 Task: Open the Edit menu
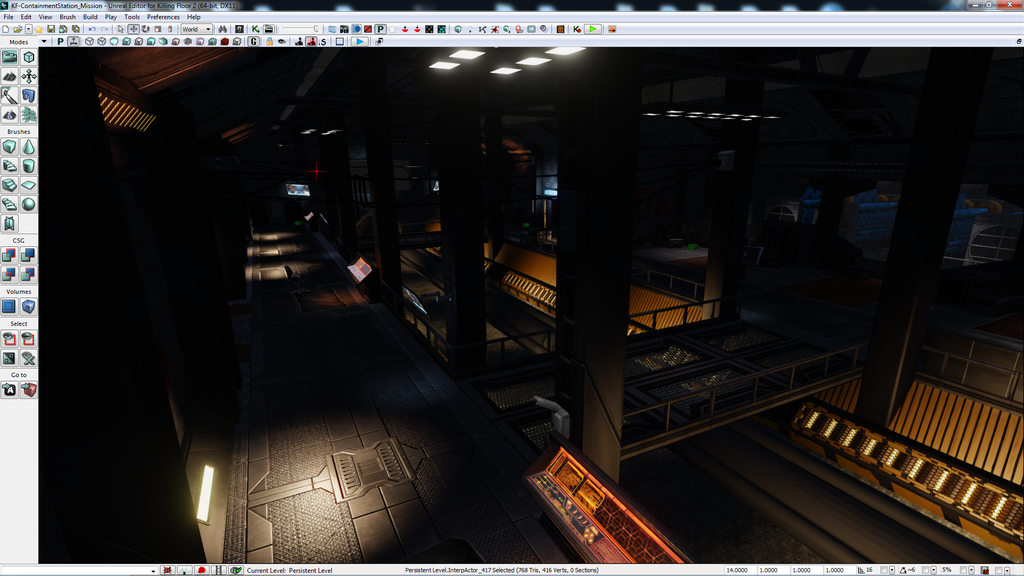[x=26, y=17]
